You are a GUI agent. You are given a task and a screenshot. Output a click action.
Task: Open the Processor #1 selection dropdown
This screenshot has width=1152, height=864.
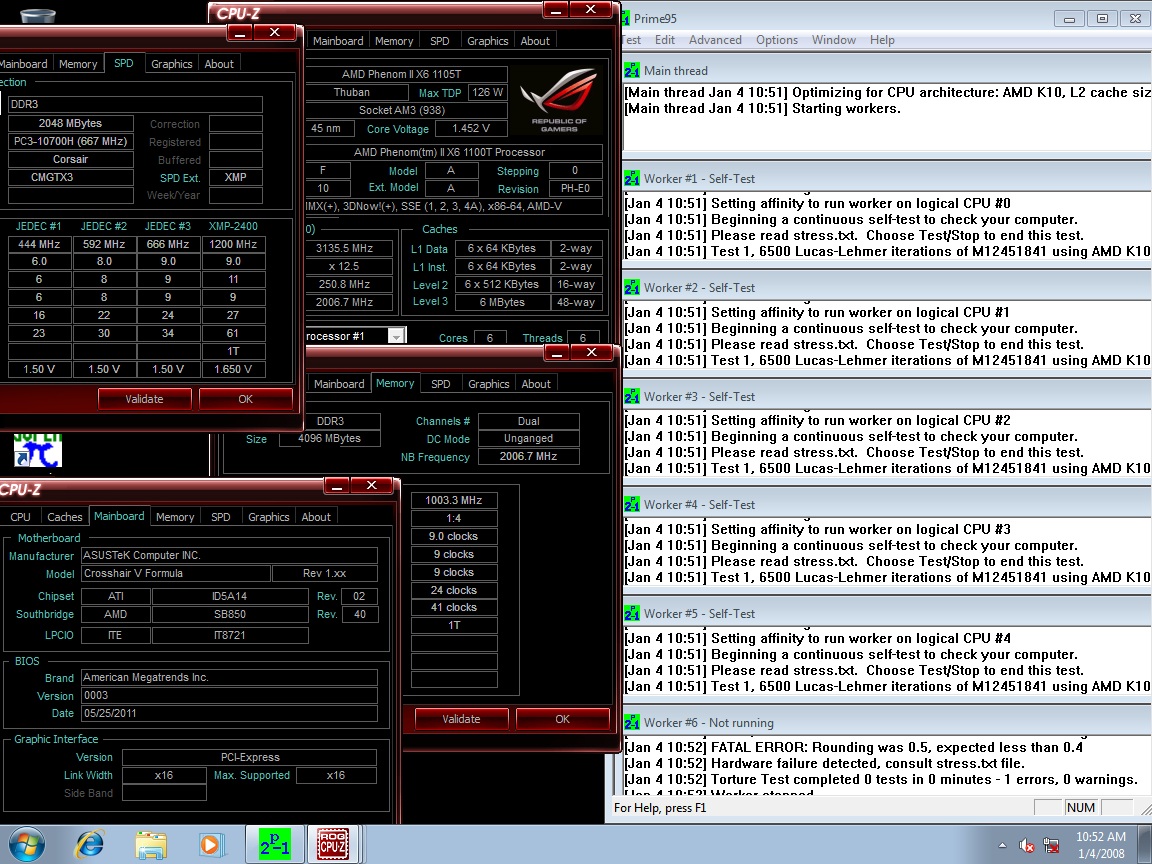396,336
